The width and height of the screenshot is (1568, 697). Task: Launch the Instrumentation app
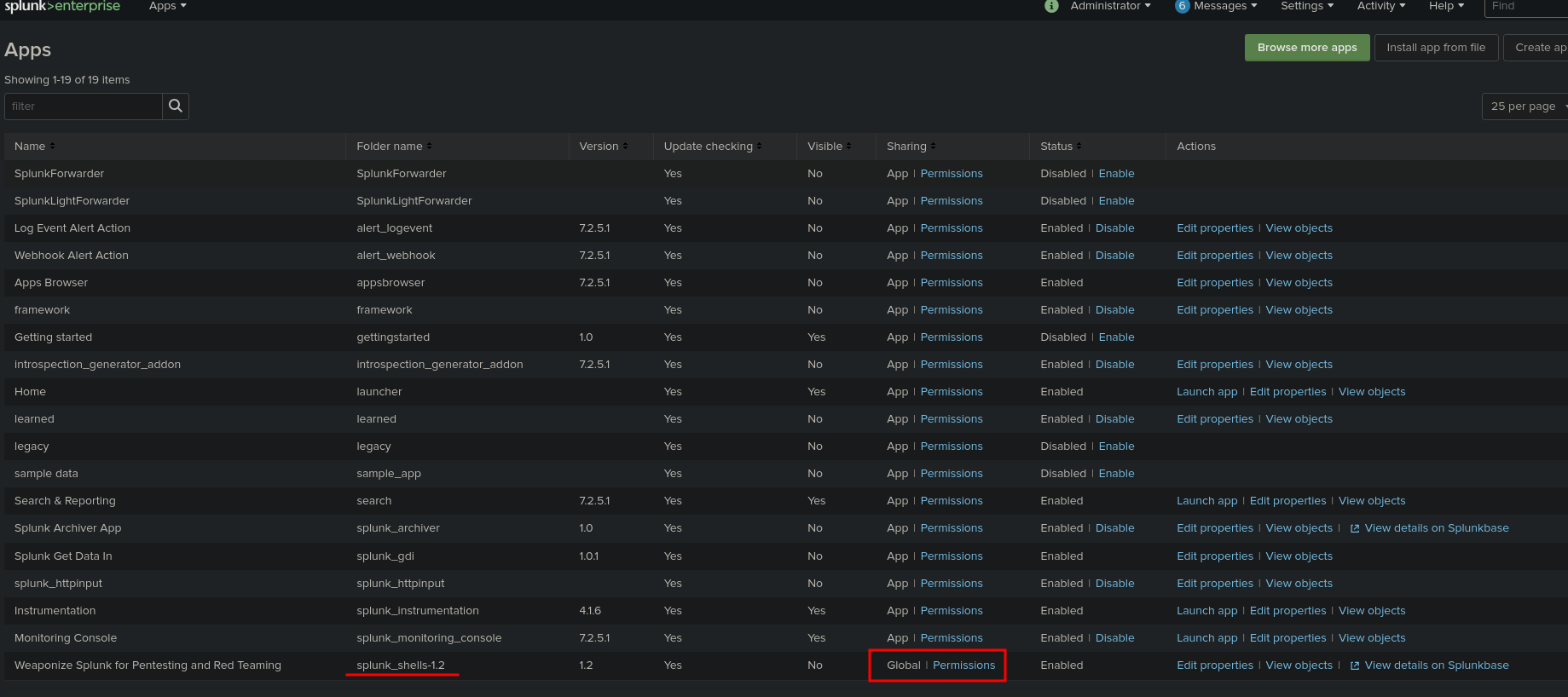coord(1206,611)
